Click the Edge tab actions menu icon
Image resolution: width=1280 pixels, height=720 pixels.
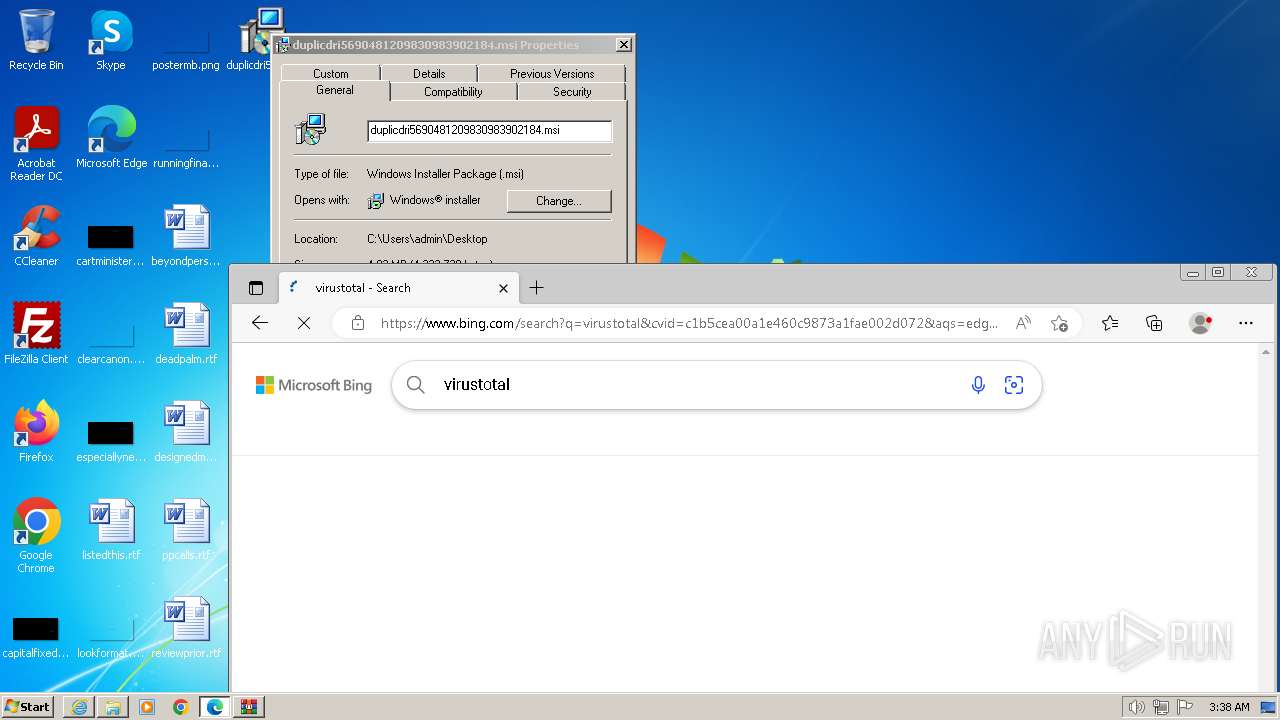point(256,288)
